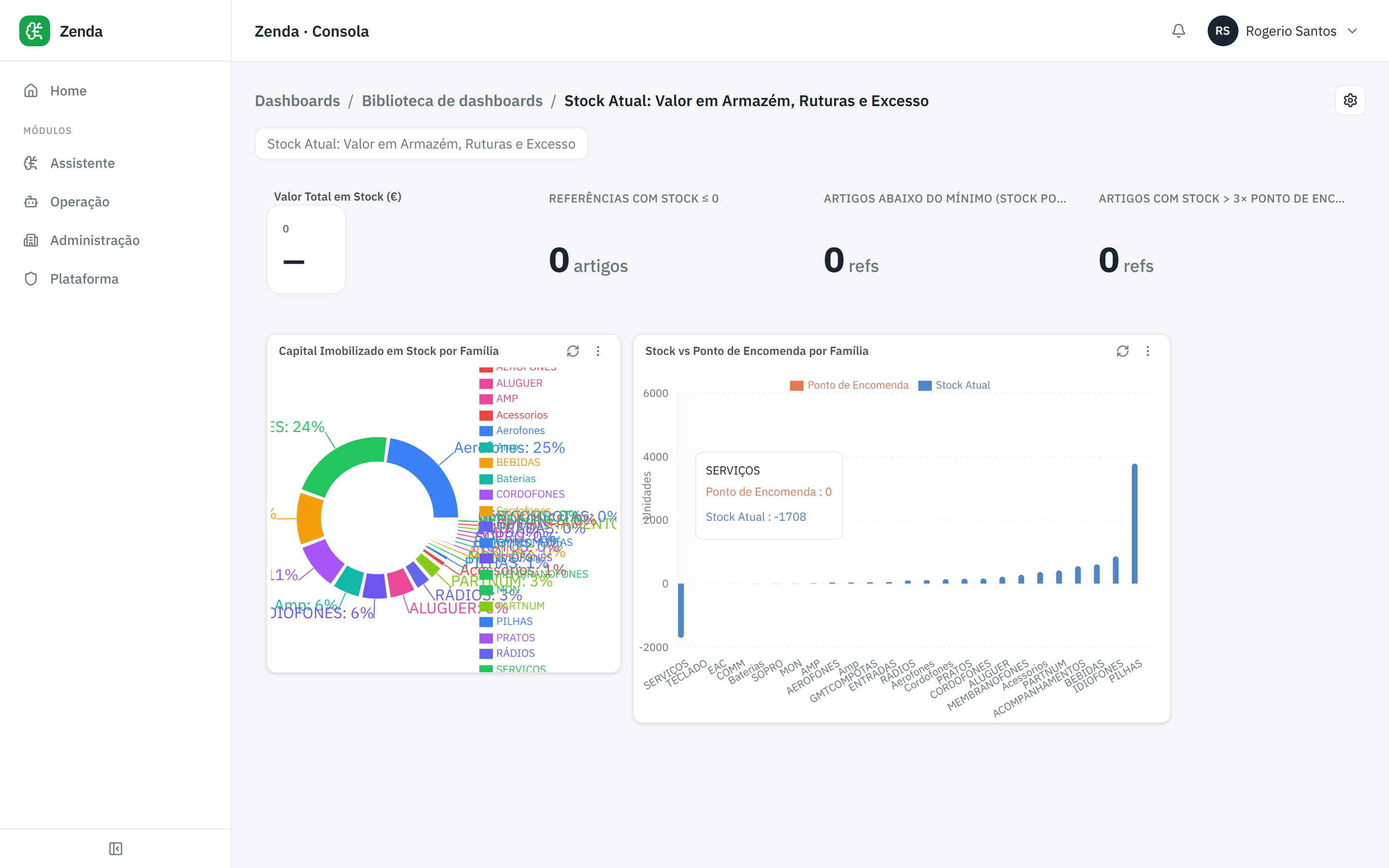Toggle Ponto de Encomenda legend series
Image resolution: width=1389 pixels, height=868 pixels.
[x=849, y=385]
